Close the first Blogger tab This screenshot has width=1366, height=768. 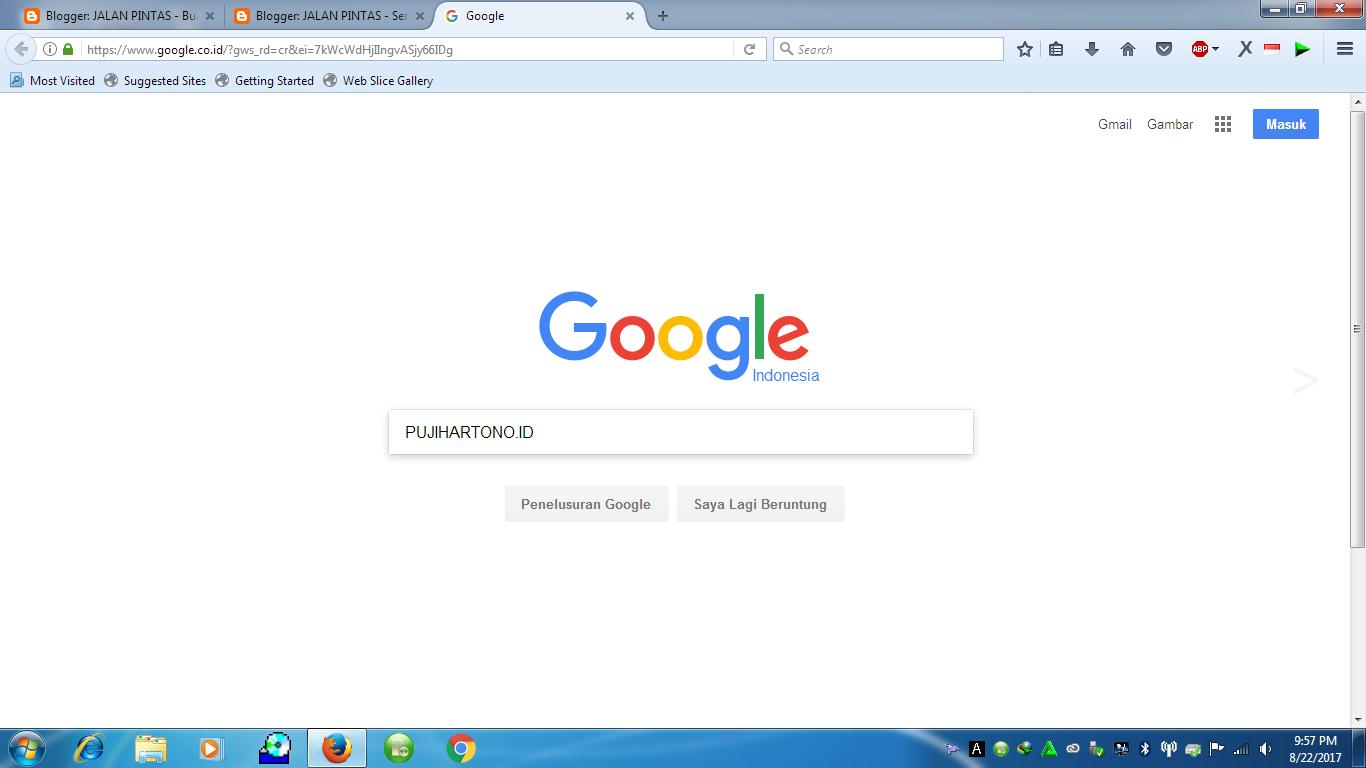(210, 16)
